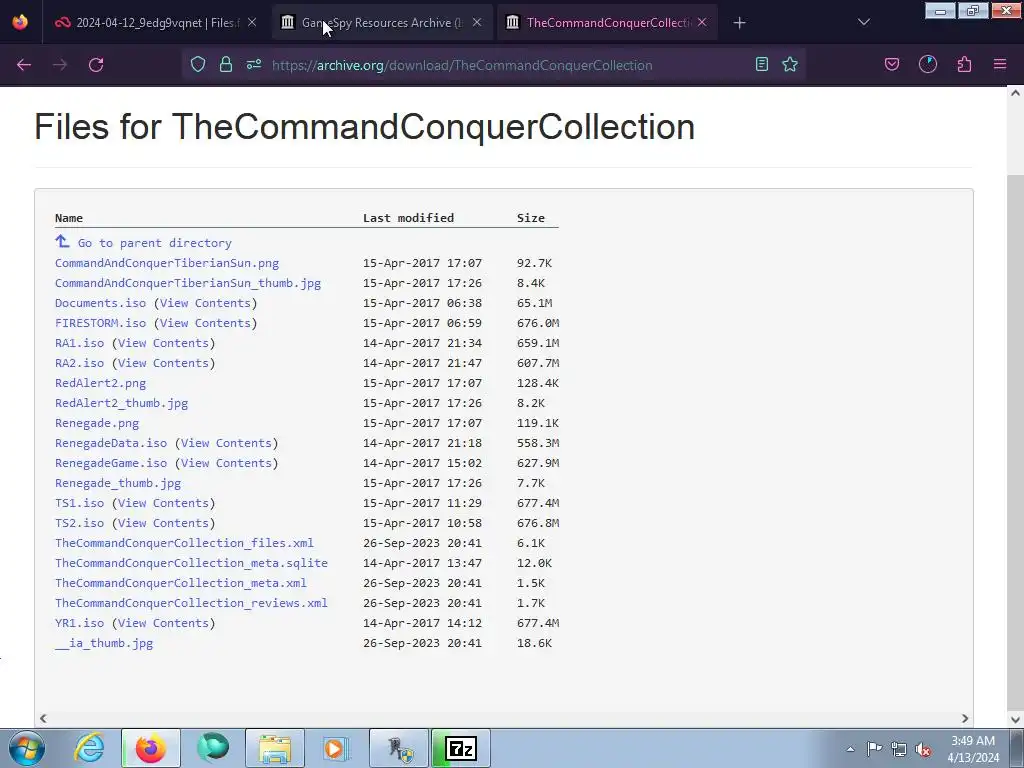This screenshot has width=1024, height=768.
Task: View Contents of RA2.iso
Action: click(x=164, y=363)
